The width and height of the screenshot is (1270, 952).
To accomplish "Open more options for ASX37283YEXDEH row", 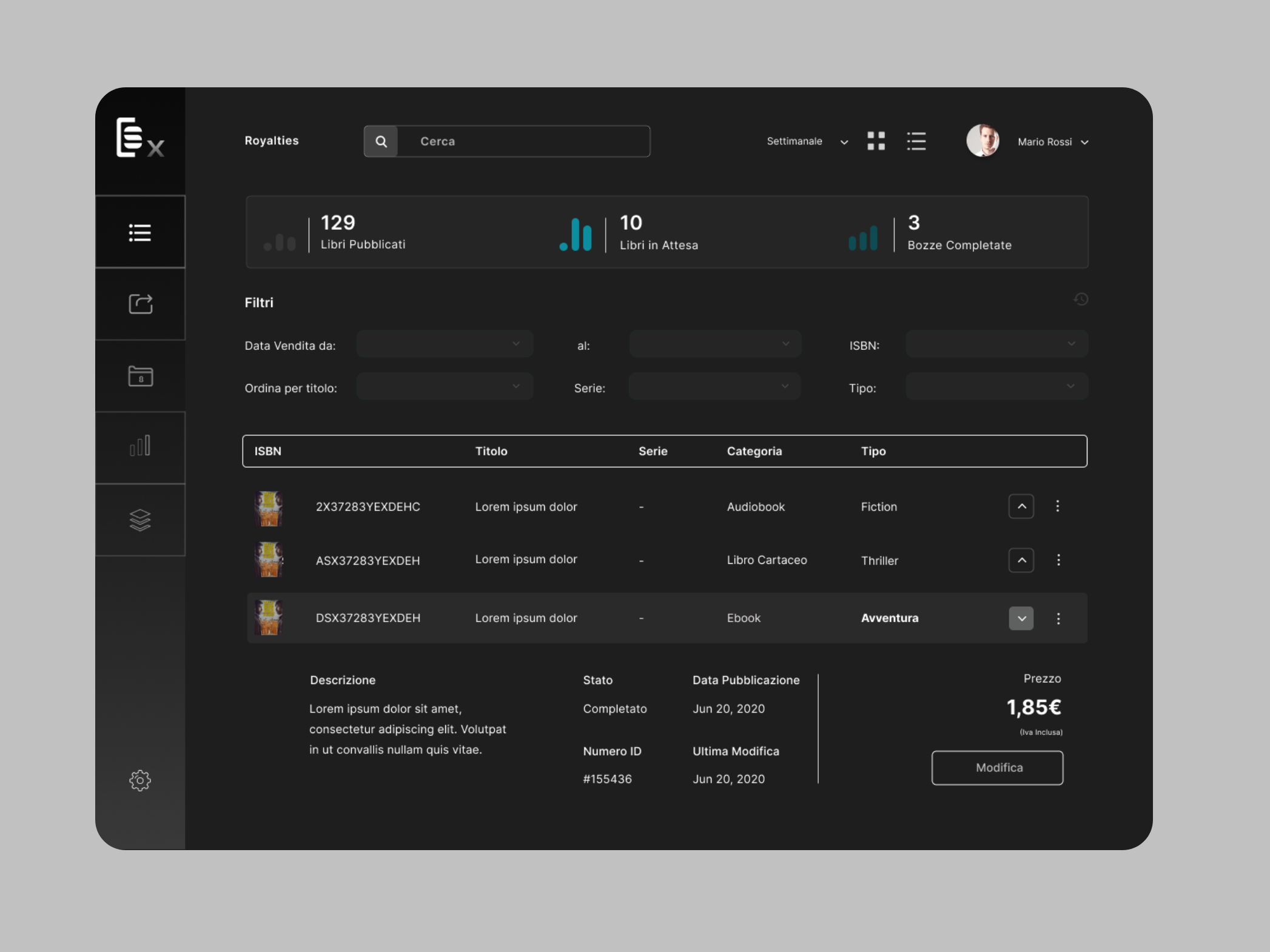I will (1058, 560).
